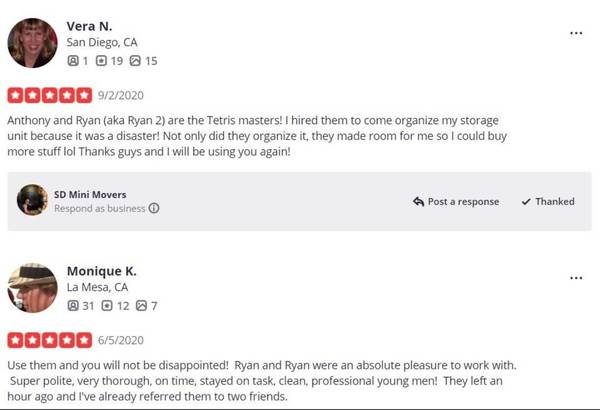Viewport: 600px width, 410px height.
Task: Open the more options menu for Monique K.'s review
Action: click(x=576, y=278)
